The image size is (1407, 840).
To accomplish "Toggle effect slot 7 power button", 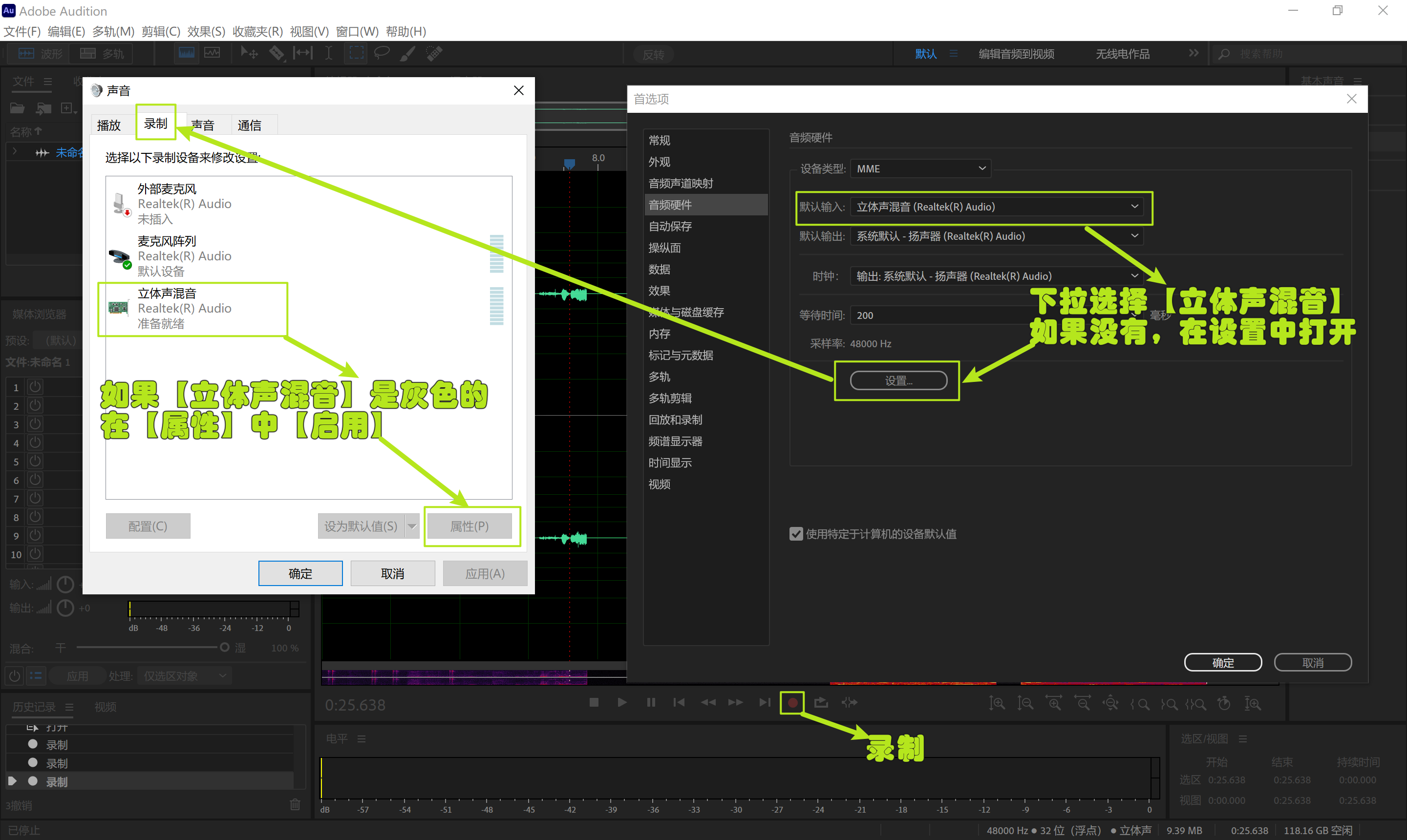I will (35, 499).
